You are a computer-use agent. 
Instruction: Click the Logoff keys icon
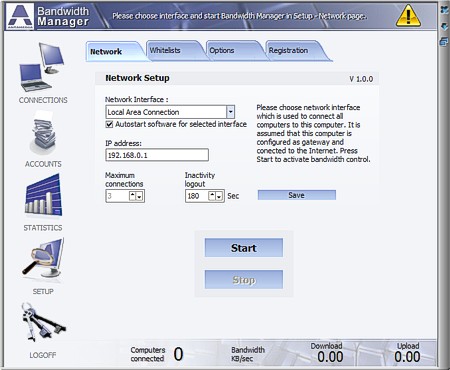tap(43, 323)
